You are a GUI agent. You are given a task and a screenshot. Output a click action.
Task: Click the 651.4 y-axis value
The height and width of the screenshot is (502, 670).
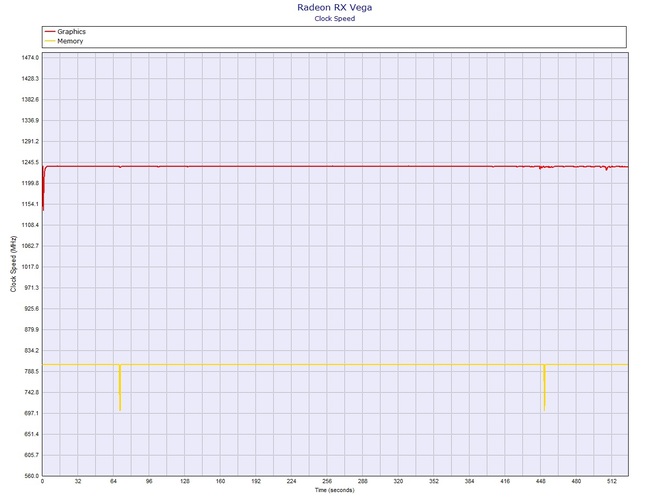click(31, 434)
